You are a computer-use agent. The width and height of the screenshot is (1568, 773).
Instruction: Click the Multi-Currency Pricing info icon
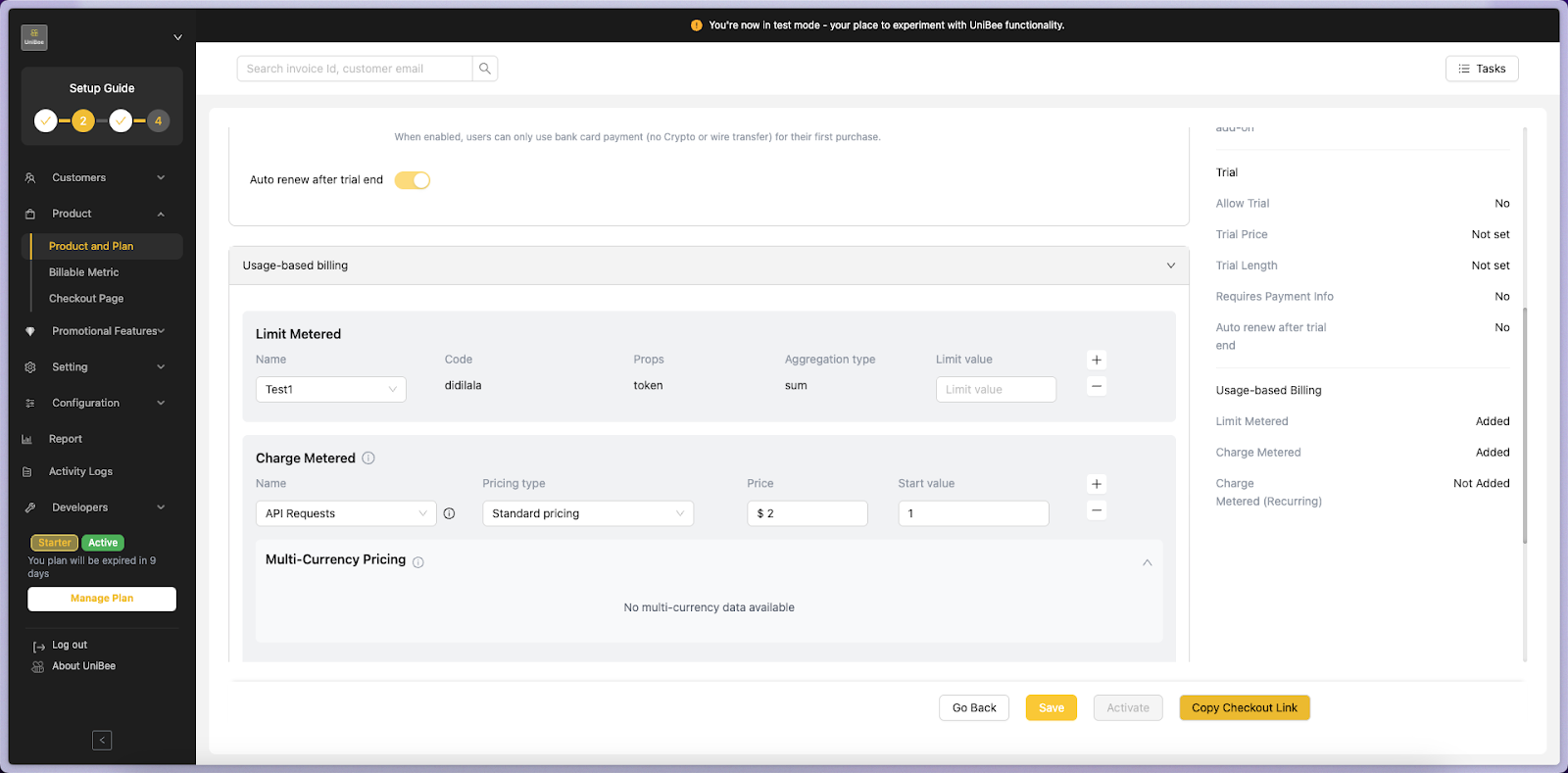tap(418, 562)
